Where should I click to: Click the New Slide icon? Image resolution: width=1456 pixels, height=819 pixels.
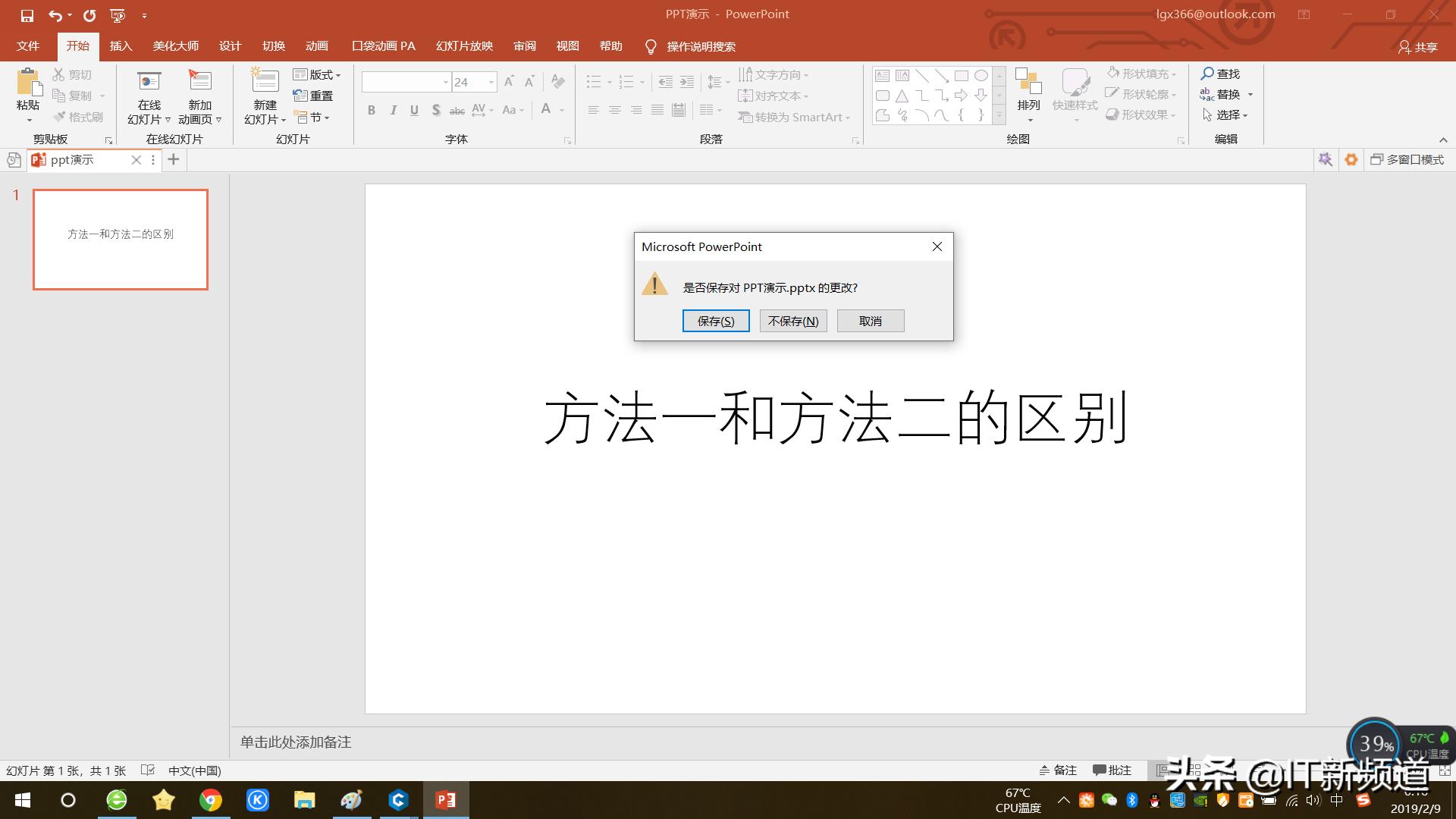(265, 80)
